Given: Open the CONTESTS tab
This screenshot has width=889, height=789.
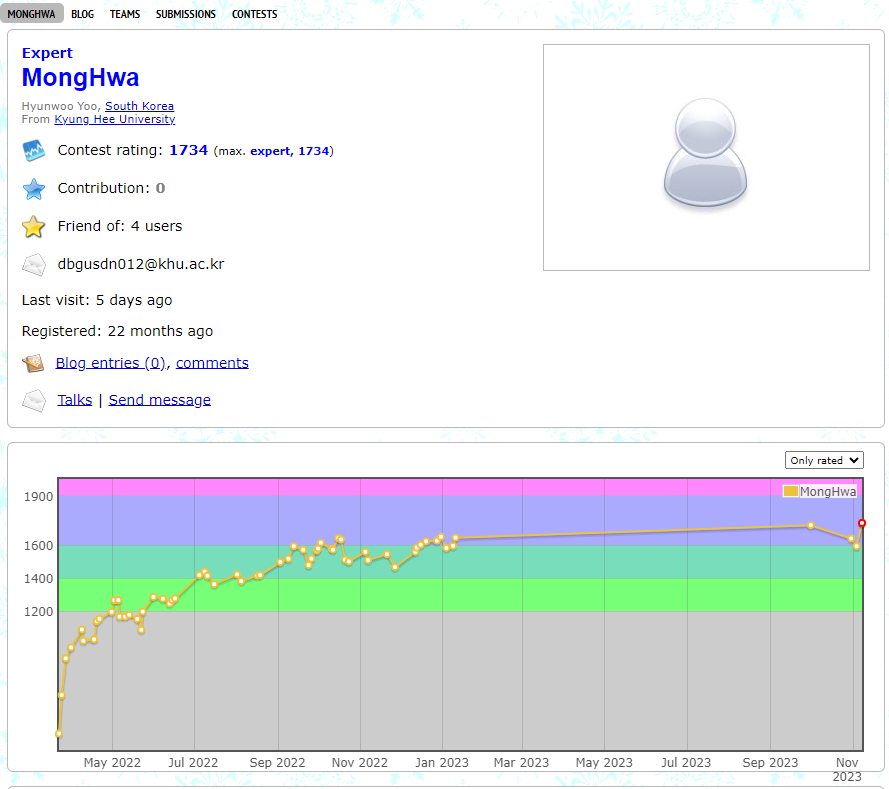Looking at the screenshot, I should coord(254,14).
